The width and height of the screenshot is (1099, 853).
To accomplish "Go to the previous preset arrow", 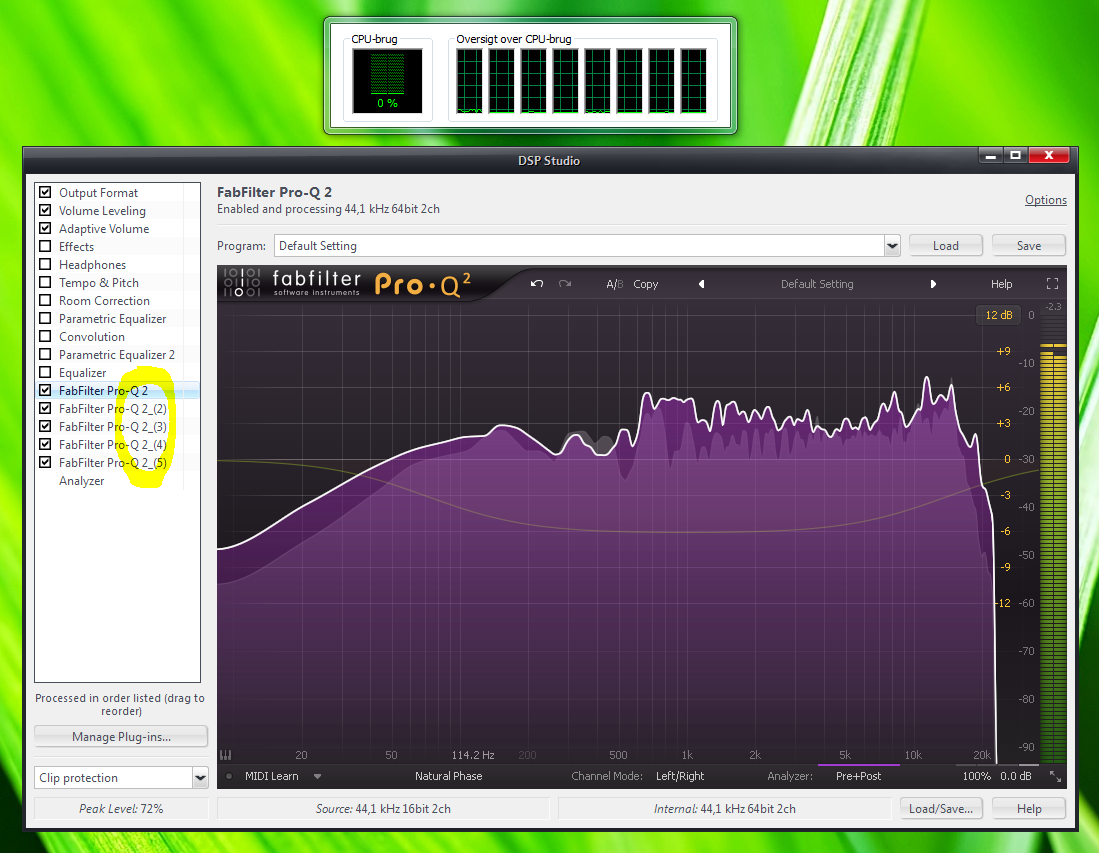I will coord(702,284).
